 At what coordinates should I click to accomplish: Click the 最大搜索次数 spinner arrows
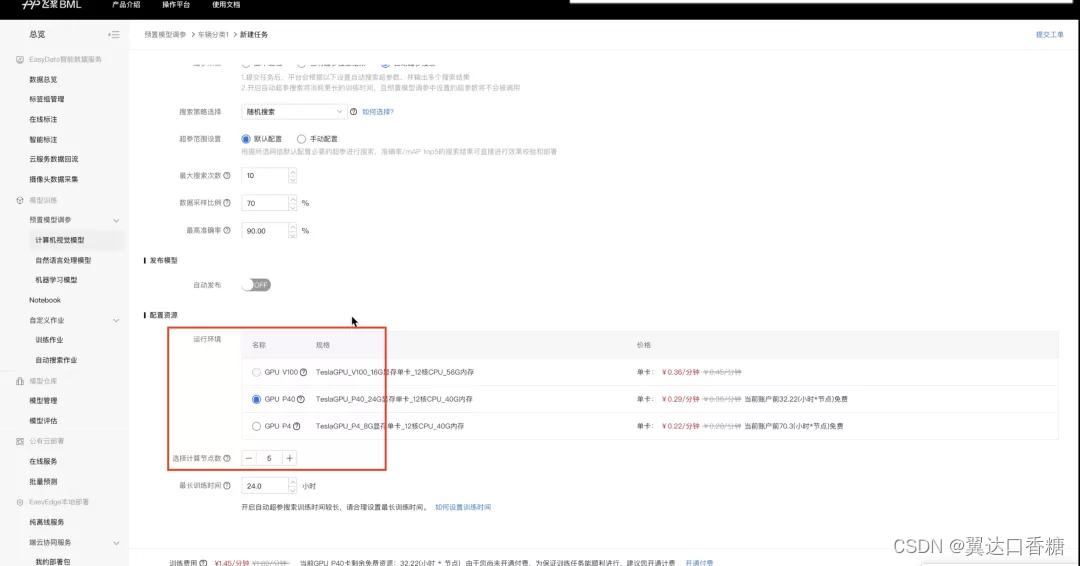click(293, 176)
